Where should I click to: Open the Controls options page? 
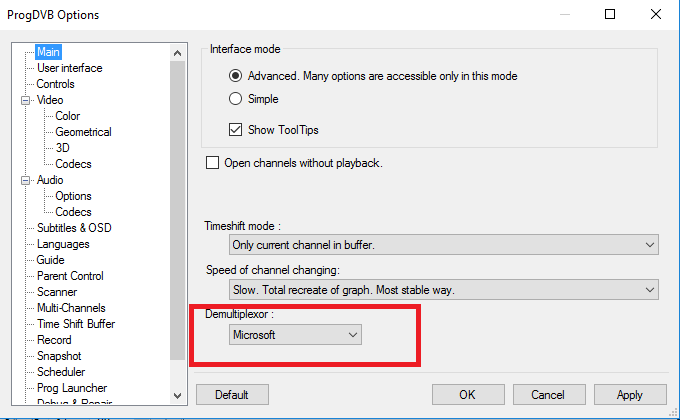click(x=56, y=84)
